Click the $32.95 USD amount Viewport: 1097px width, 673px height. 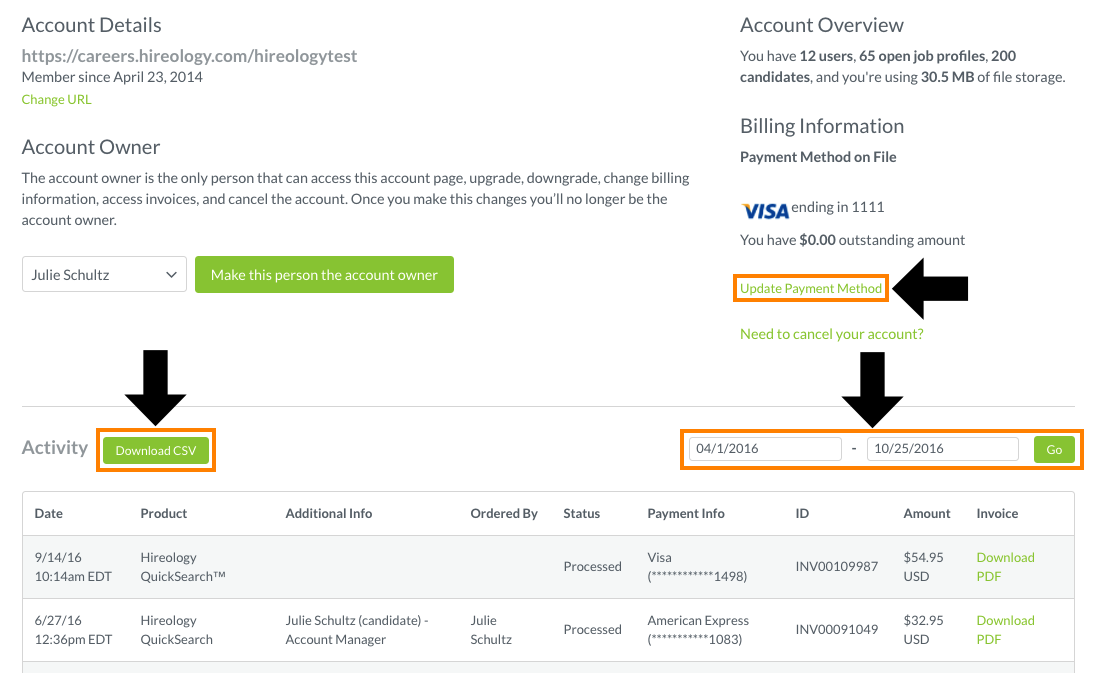click(x=923, y=630)
